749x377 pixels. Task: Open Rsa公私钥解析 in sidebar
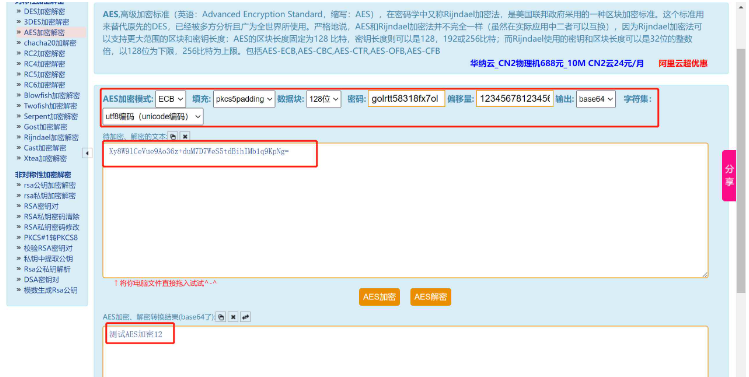tap(47, 269)
